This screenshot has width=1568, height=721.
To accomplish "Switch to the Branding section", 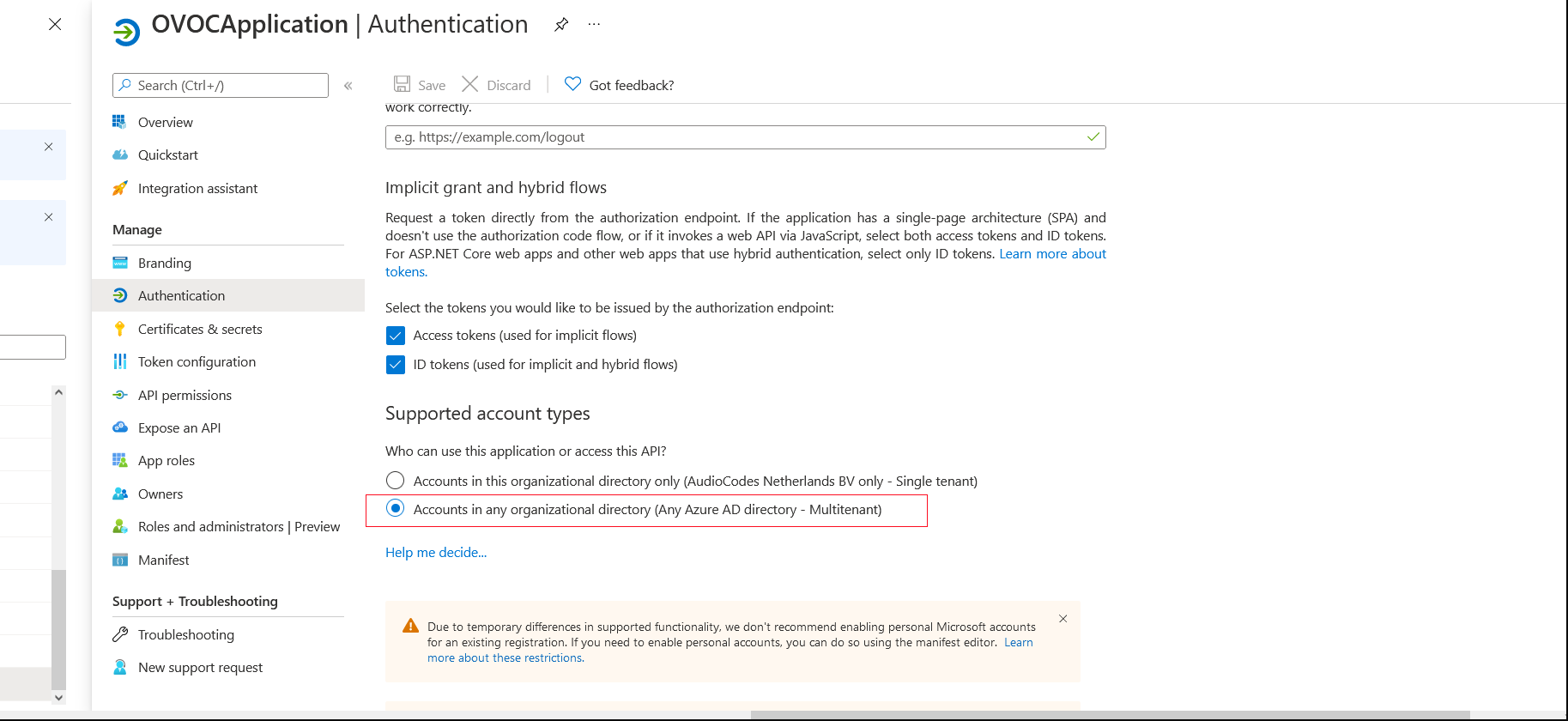I will click(x=164, y=263).
